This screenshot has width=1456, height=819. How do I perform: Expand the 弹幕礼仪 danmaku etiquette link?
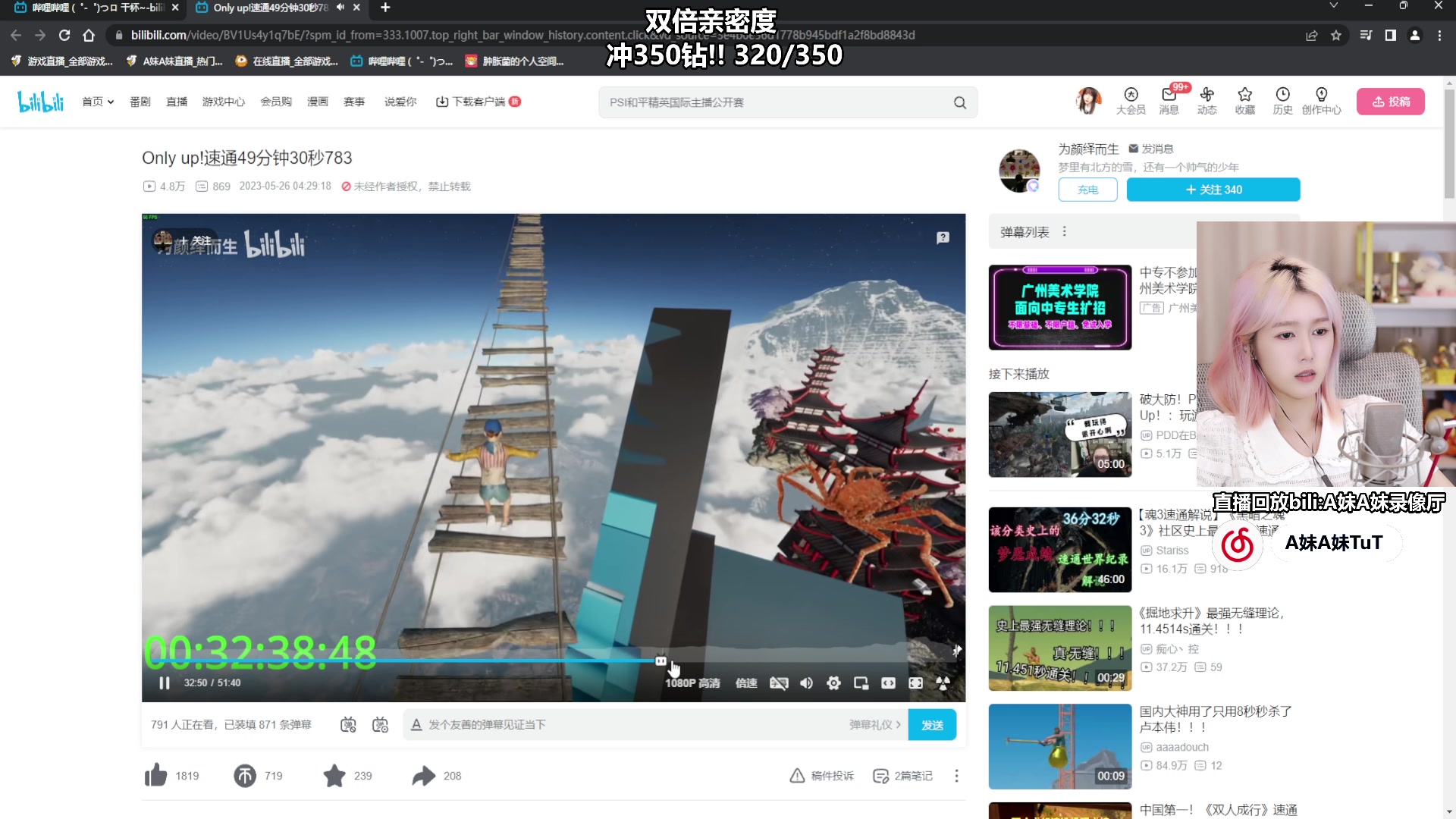coord(875,725)
